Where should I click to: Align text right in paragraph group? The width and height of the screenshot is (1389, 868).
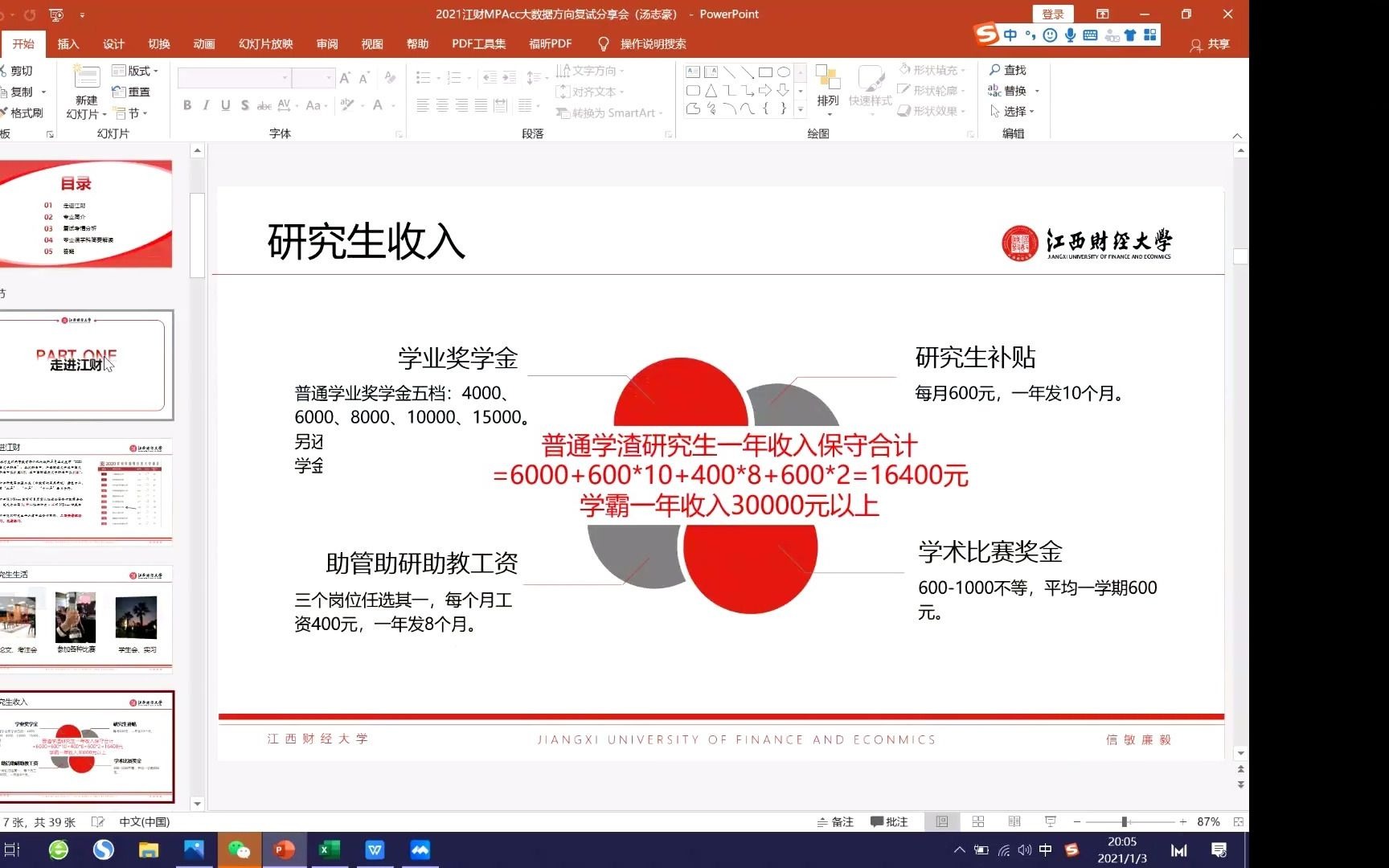(461, 105)
